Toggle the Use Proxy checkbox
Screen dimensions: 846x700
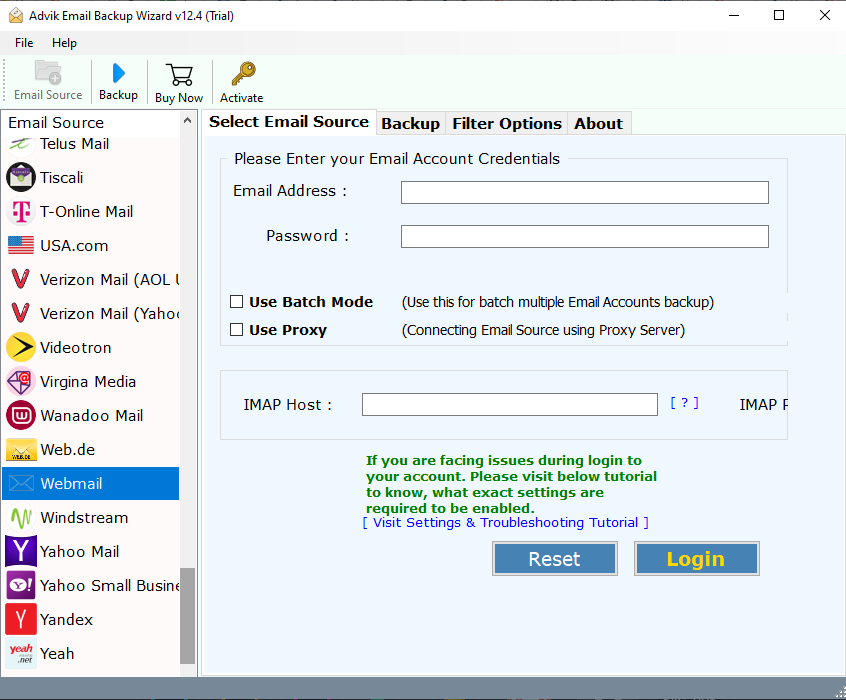pos(236,329)
